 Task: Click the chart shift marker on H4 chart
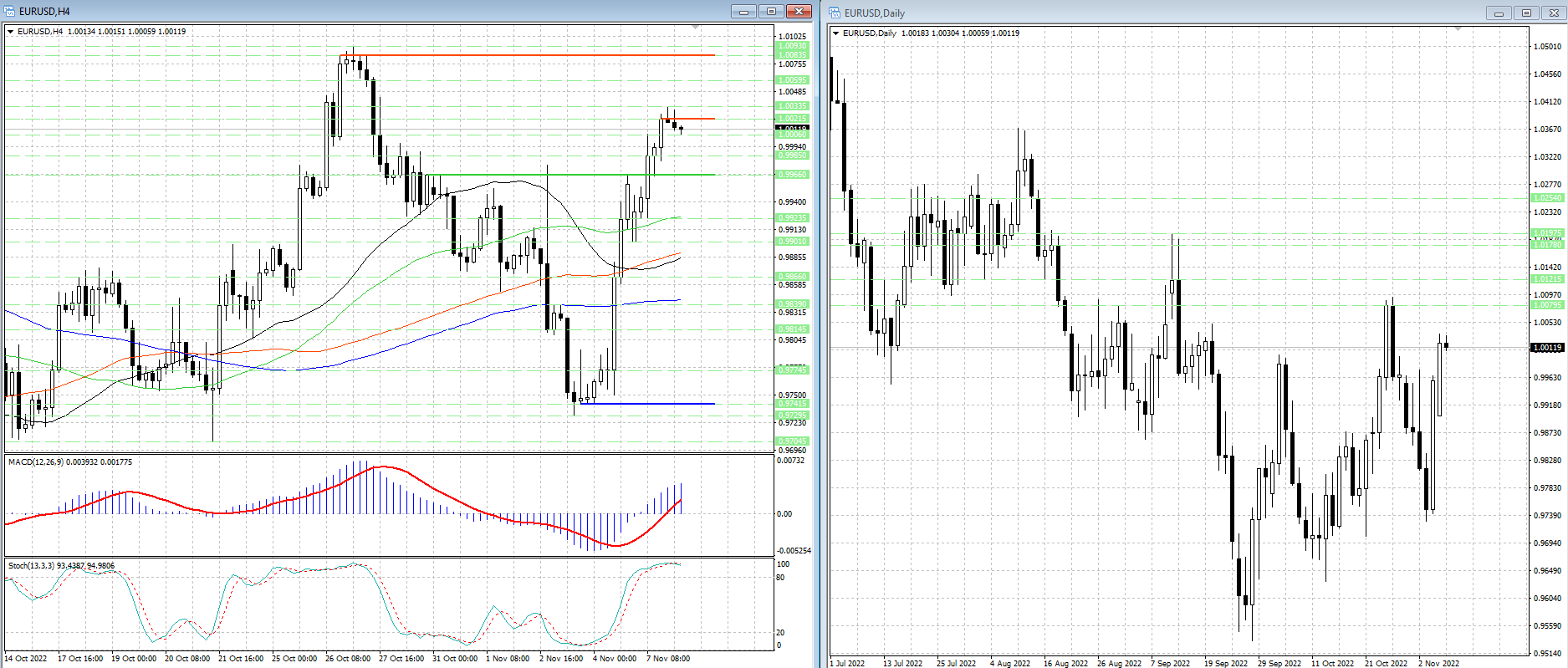pos(696,28)
